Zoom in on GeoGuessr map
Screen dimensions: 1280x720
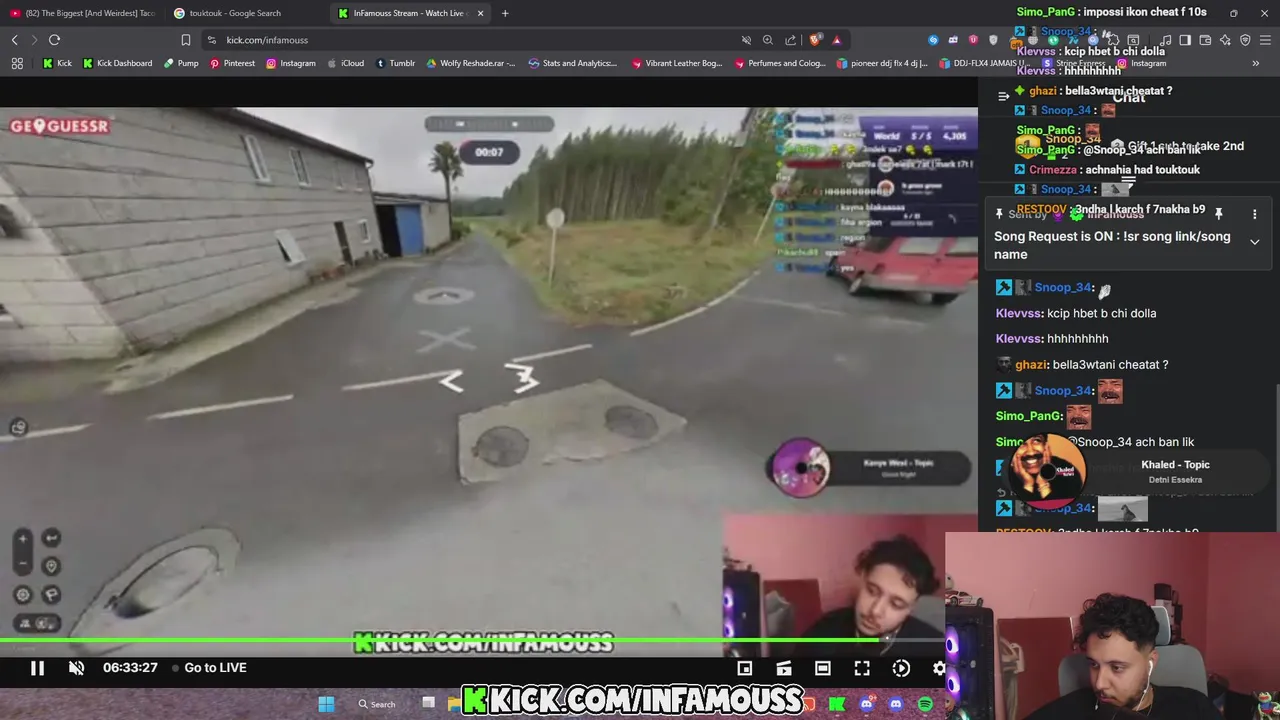[x=23, y=538]
